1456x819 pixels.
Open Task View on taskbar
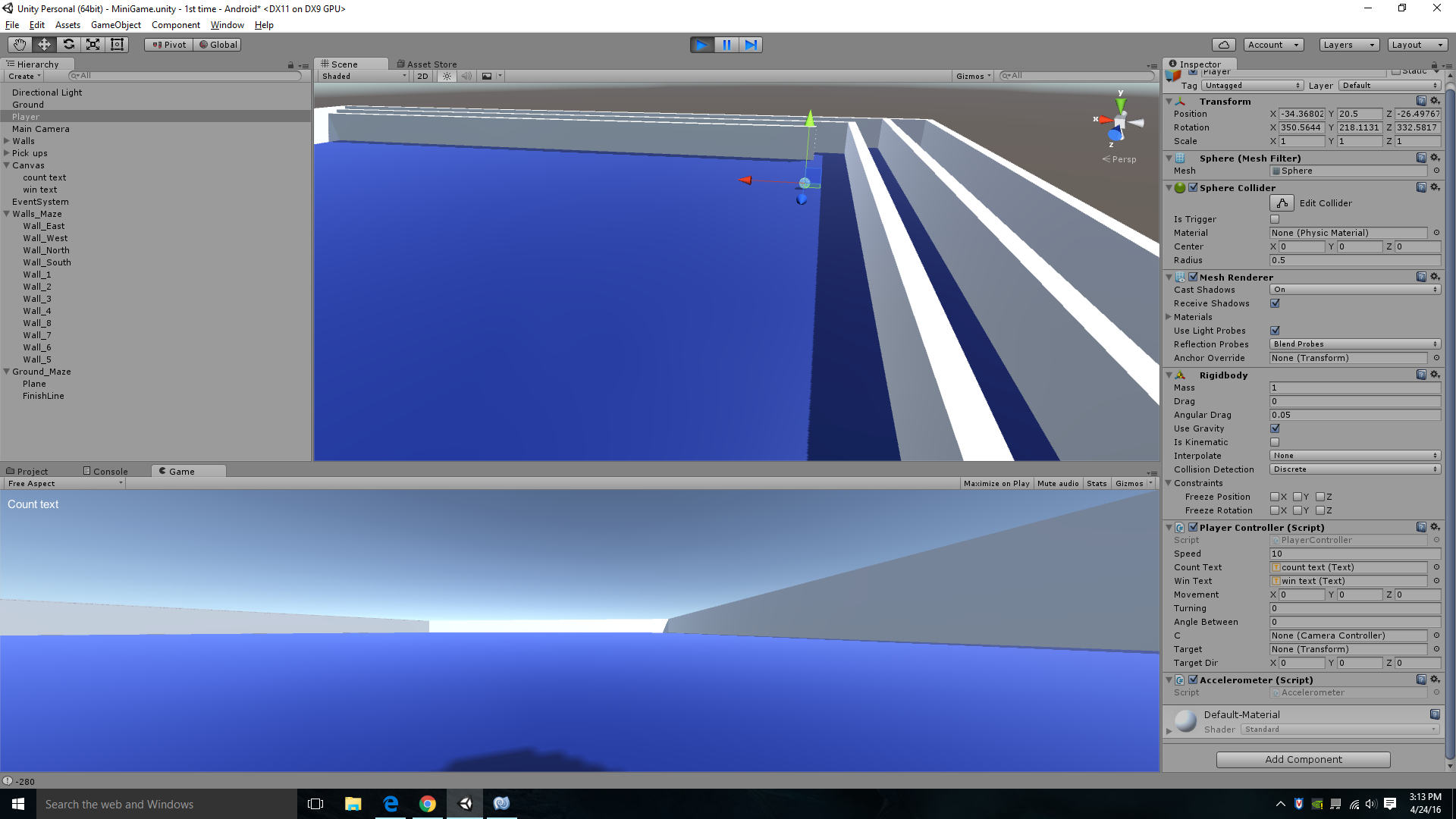(x=315, y=804)
